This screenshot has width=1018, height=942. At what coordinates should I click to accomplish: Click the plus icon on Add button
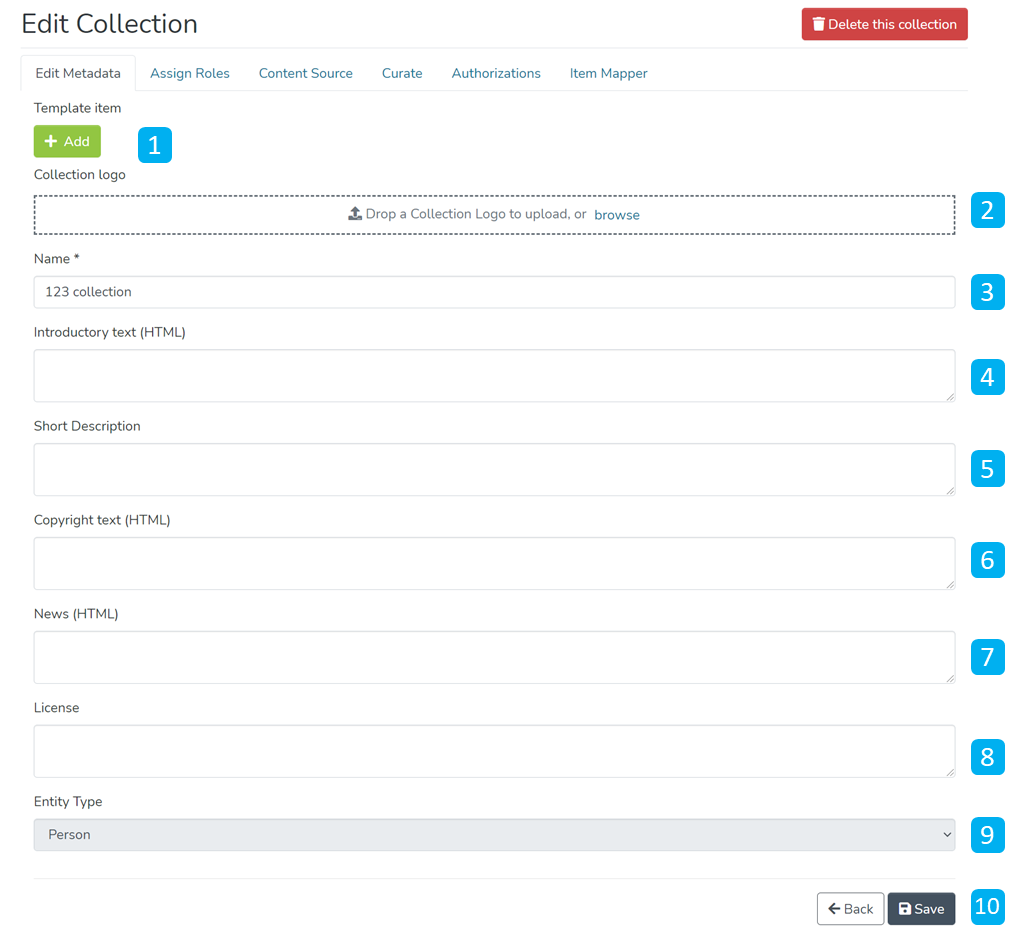pos(51,142)
